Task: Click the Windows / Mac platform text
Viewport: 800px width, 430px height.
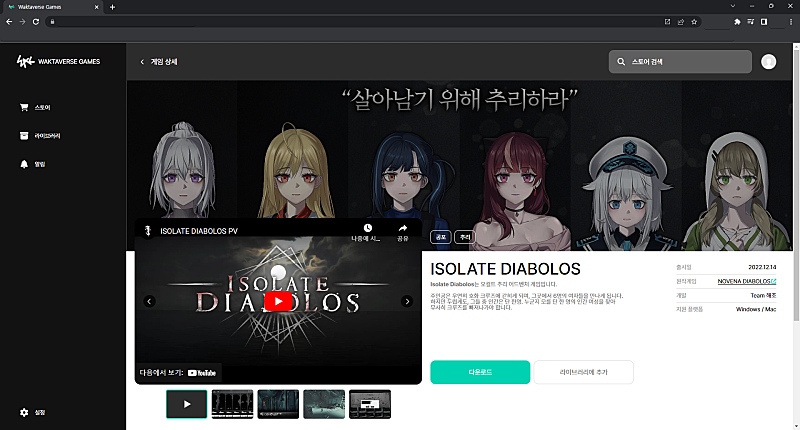Action: tap(756, 309)
